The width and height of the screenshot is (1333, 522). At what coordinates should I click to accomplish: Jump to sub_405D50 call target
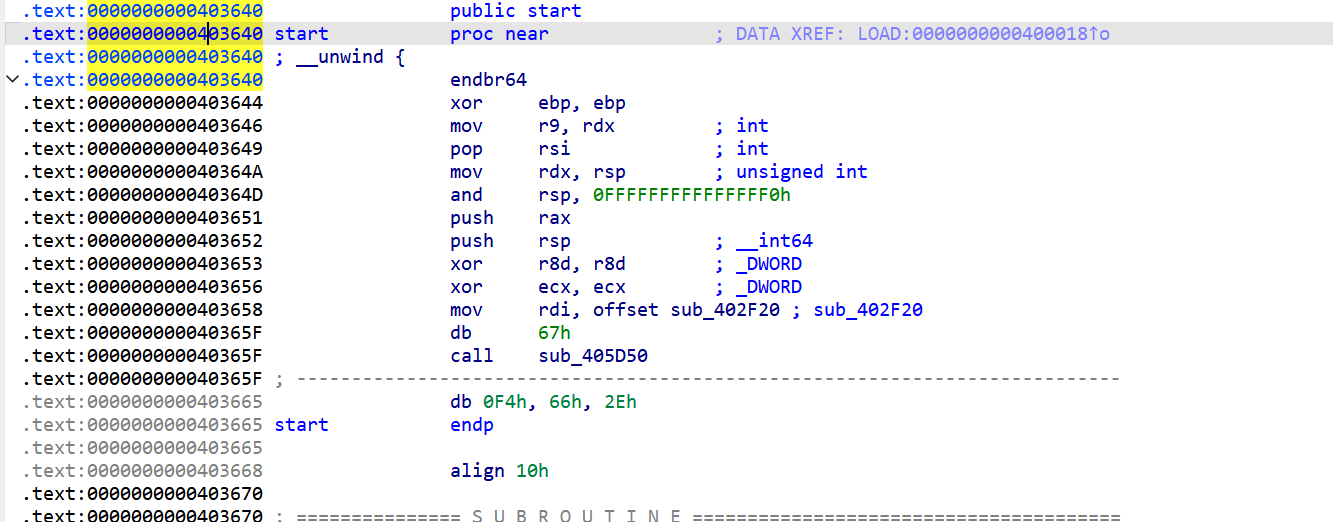[593, 356]
